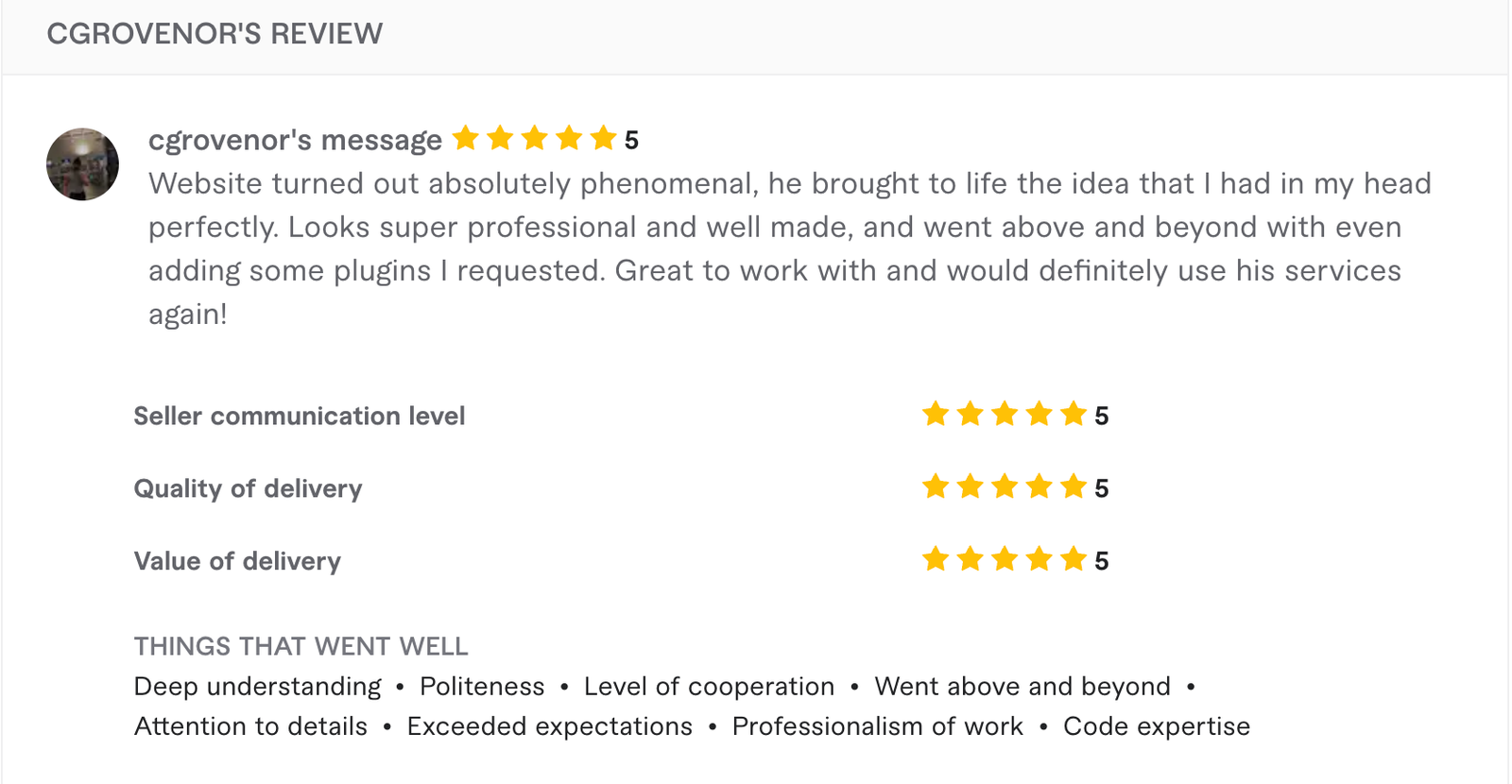
Task: Click the Exceeded expectations tag
Action: point(549,726)
